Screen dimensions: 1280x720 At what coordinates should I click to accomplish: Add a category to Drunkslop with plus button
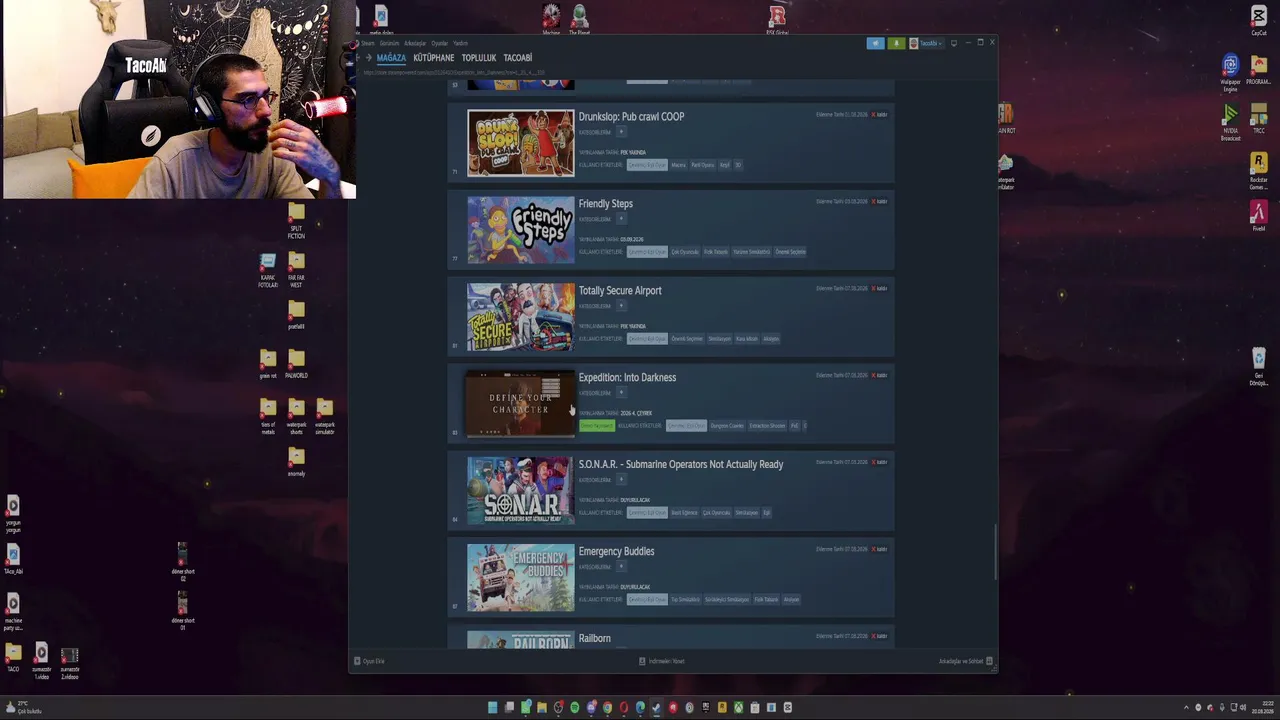pyautogui.click(x=621, y=132)
